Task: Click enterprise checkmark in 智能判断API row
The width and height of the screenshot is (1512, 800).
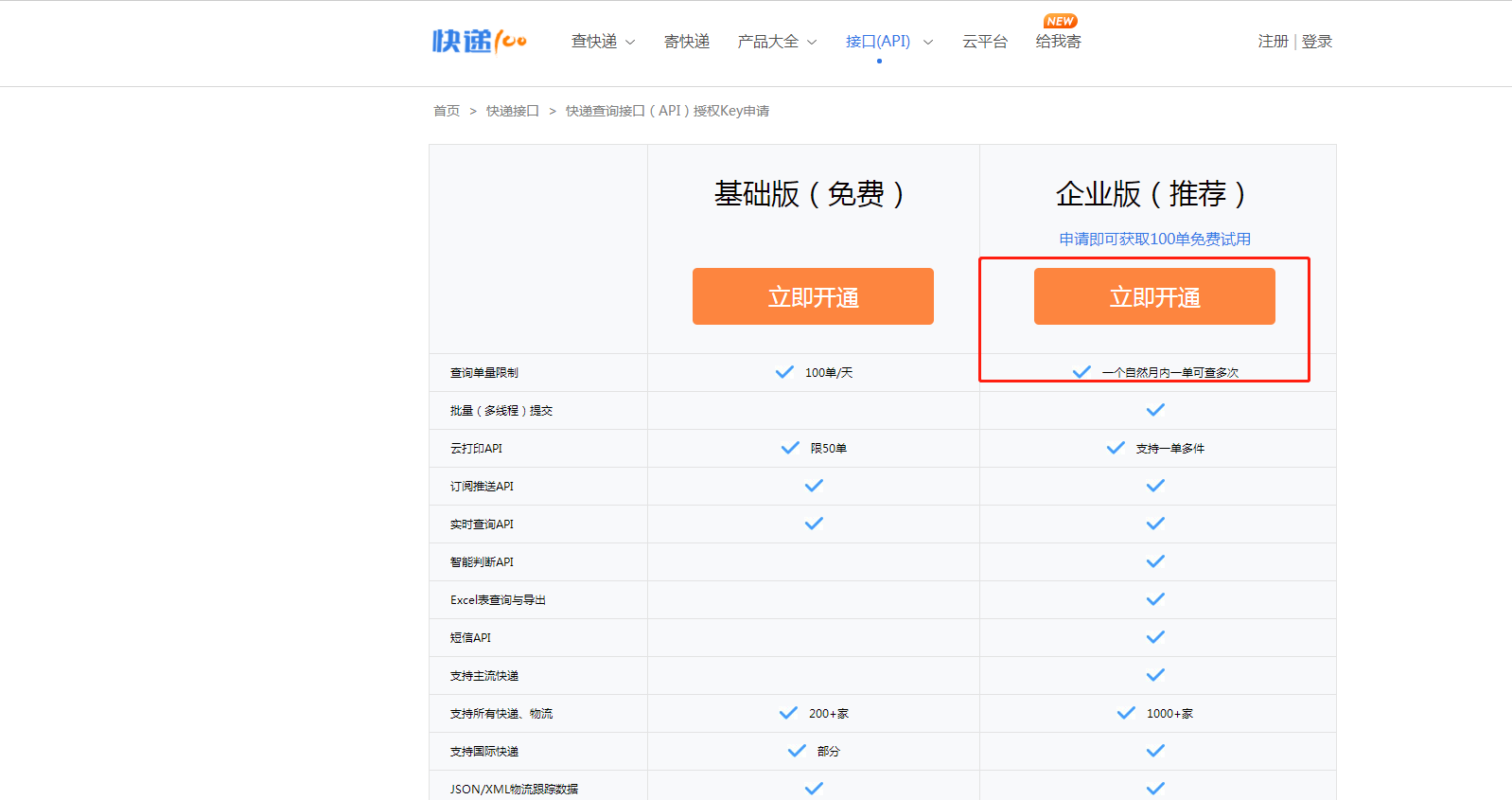Action: [1155, 561]
